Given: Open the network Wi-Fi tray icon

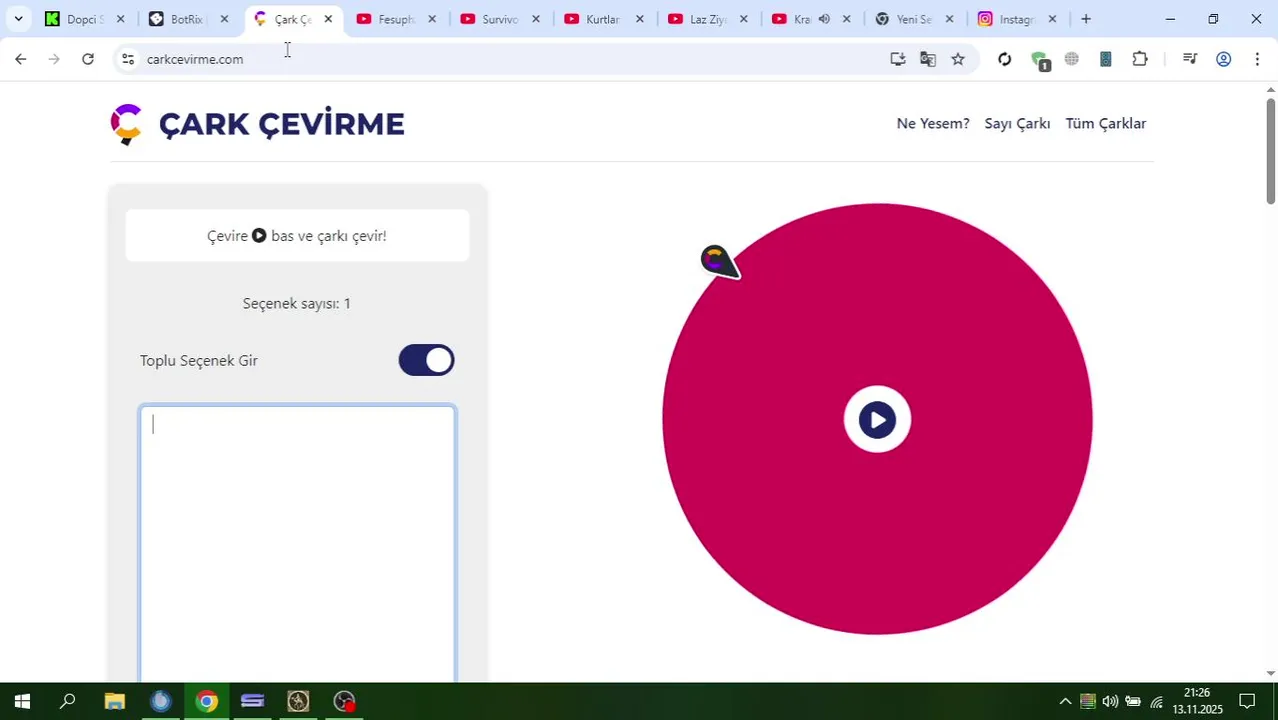Looking at the screenshot, I should pyautogui.click(x=1156, y=701).
